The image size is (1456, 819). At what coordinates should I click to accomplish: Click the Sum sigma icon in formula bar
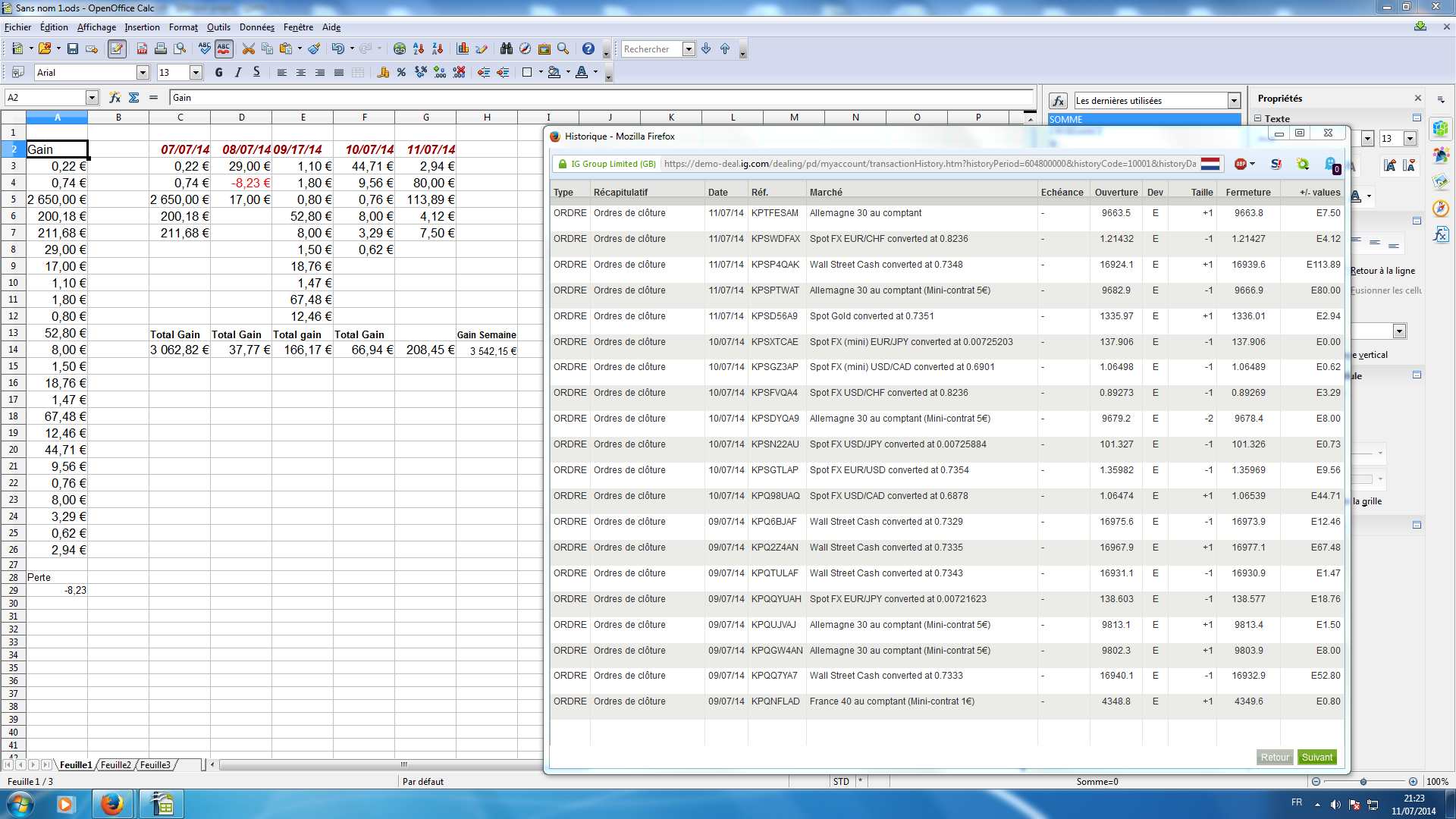(134, 98)
